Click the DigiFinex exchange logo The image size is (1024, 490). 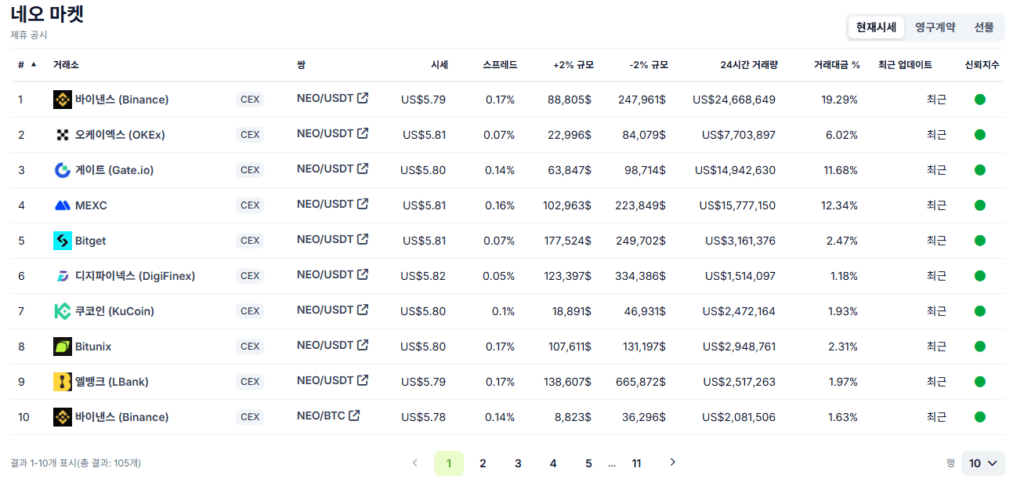62,276
